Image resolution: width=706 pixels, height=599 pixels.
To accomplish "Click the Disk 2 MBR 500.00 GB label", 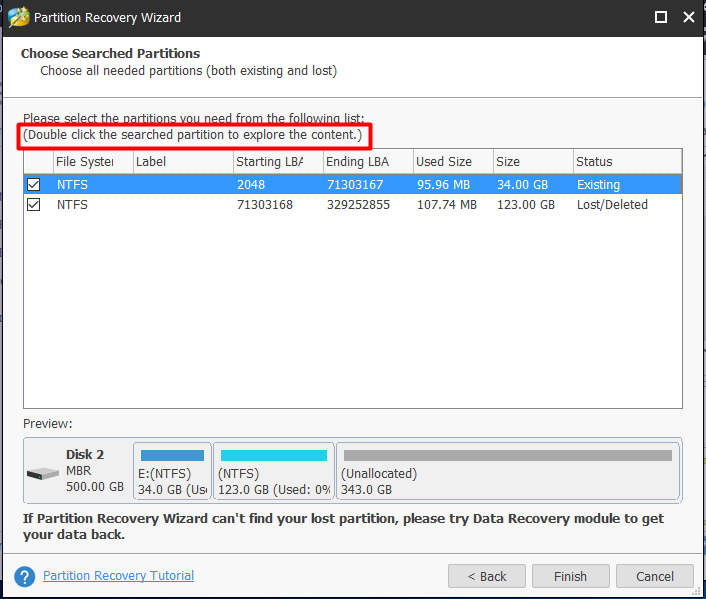I will click(95, 471).
